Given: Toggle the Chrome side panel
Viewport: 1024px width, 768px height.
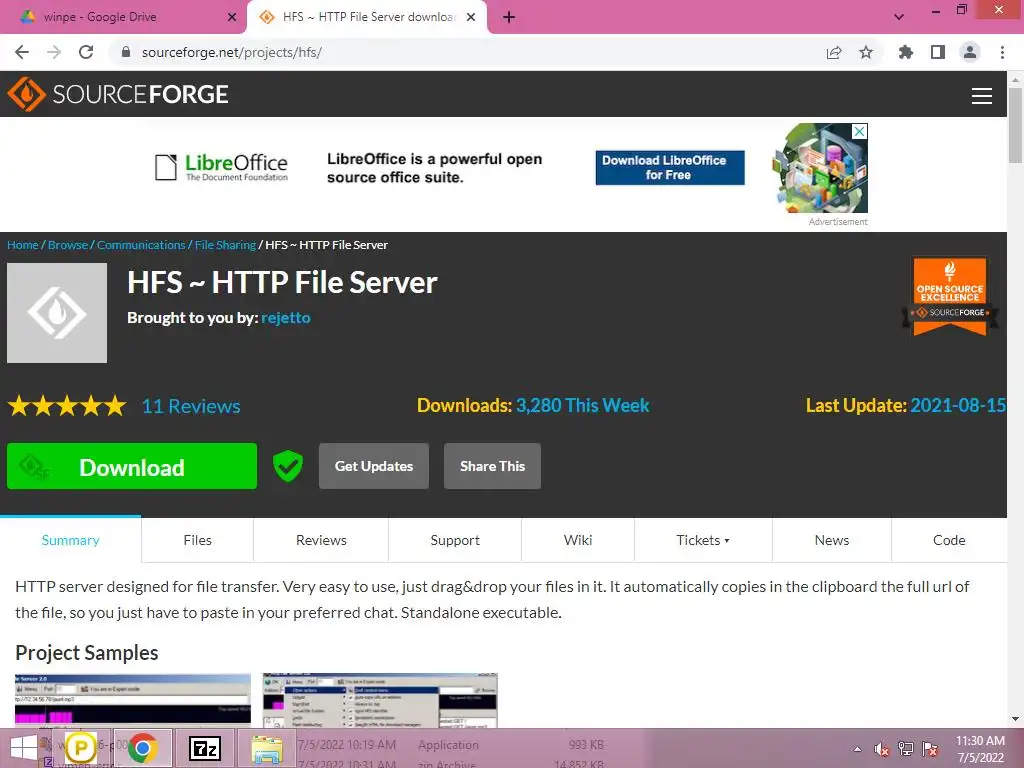Looking at the screenshot, I should [938, 52].
